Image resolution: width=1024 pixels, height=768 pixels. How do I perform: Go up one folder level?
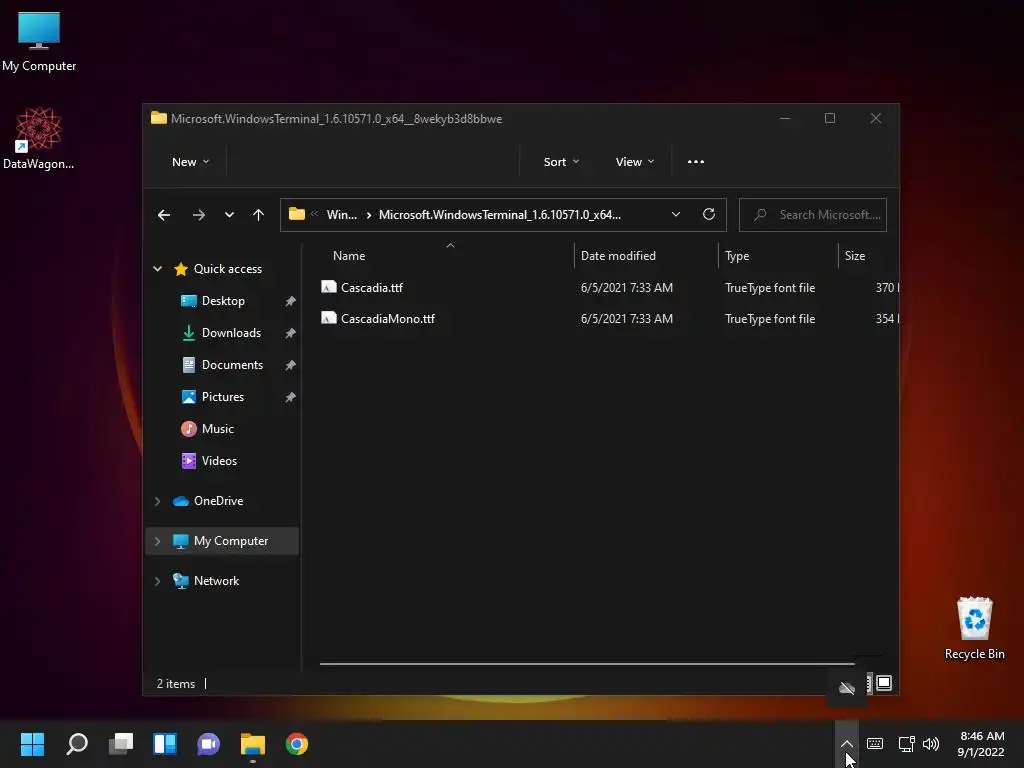pos(259,215)
